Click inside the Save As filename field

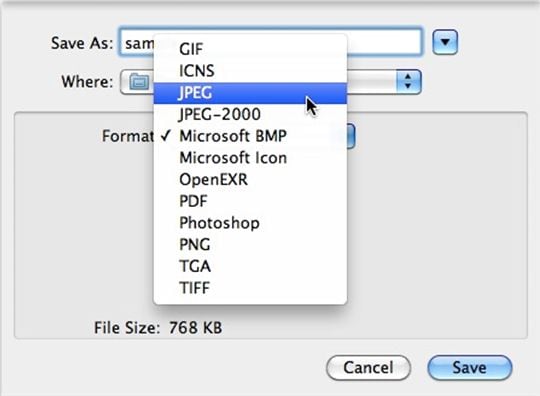(x=270, y=42)
